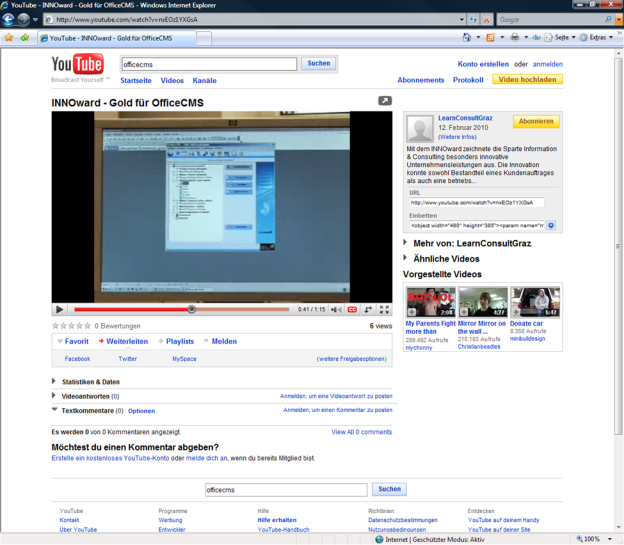Open address bar history dropdown
This screenshot has width=624, height=545.
pyautogui.click(x=462, y=19)
